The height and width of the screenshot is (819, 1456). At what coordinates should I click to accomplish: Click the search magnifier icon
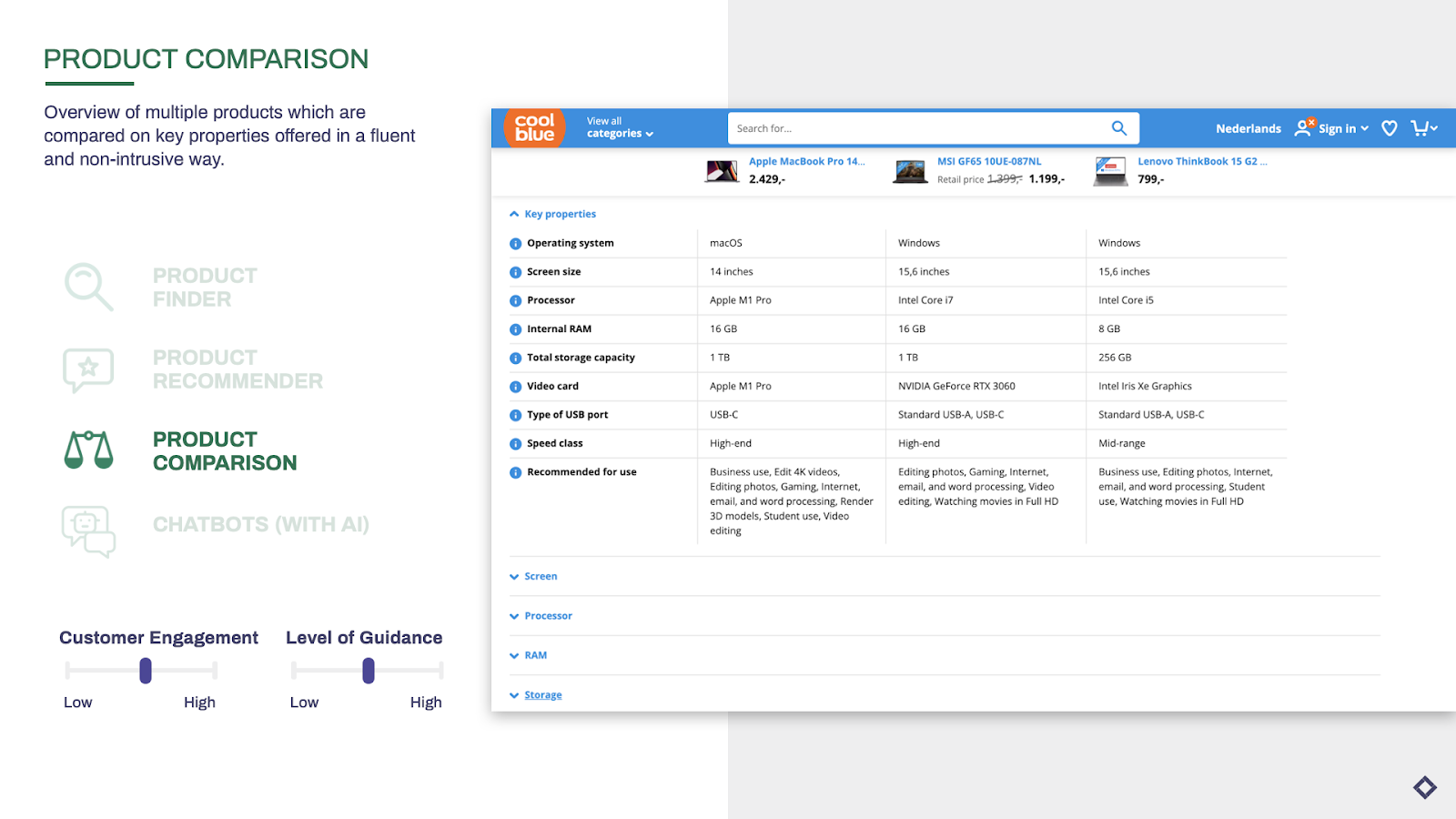(x=1118, y=127)
